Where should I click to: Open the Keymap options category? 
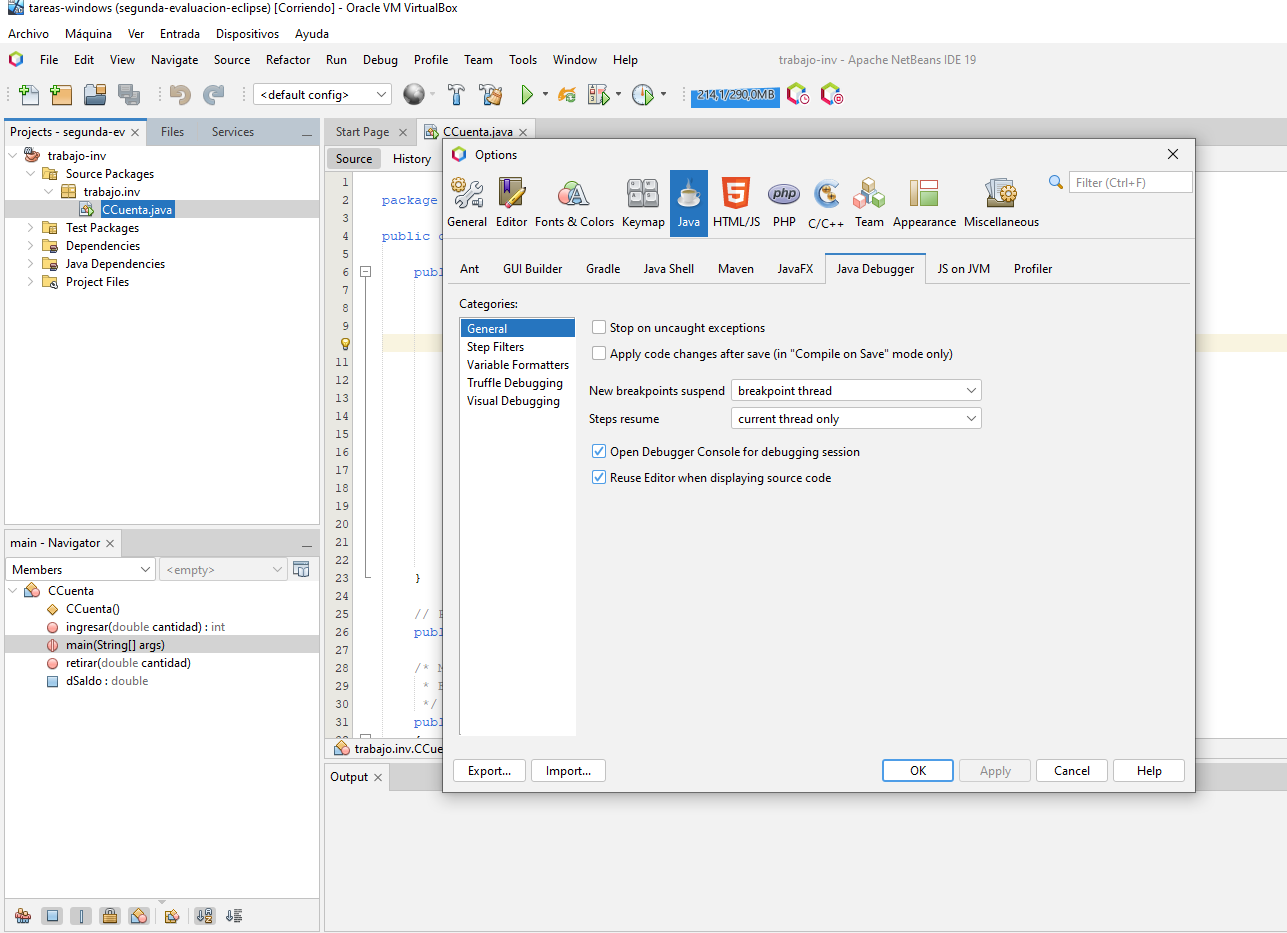(x=643, y=203)
